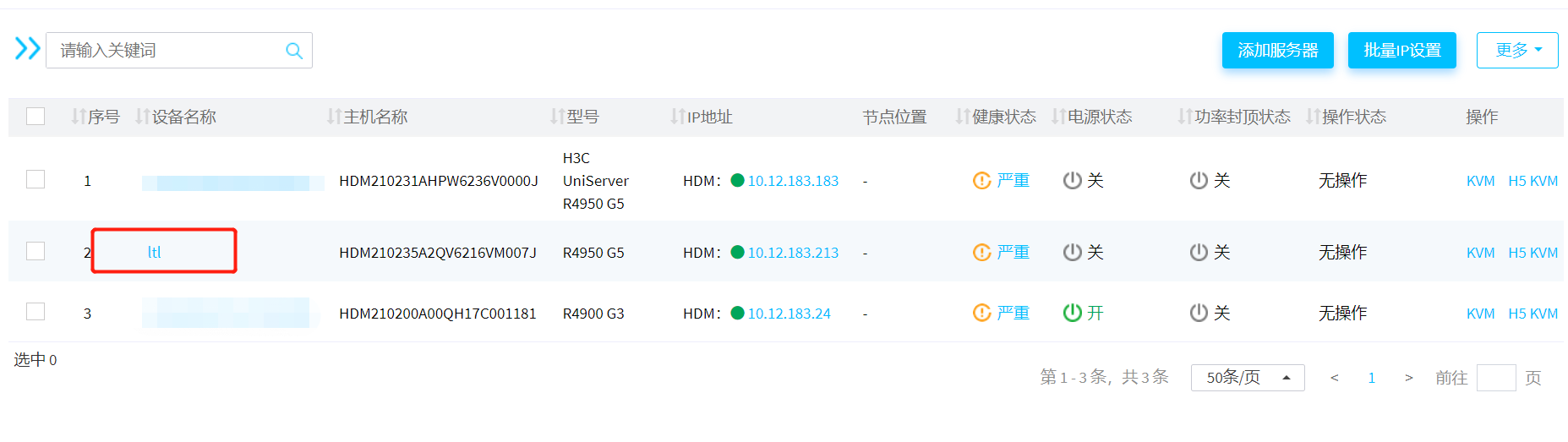Click the green power-on icon in row 3
1568x442 pixels.
[x=1072, y=313]
